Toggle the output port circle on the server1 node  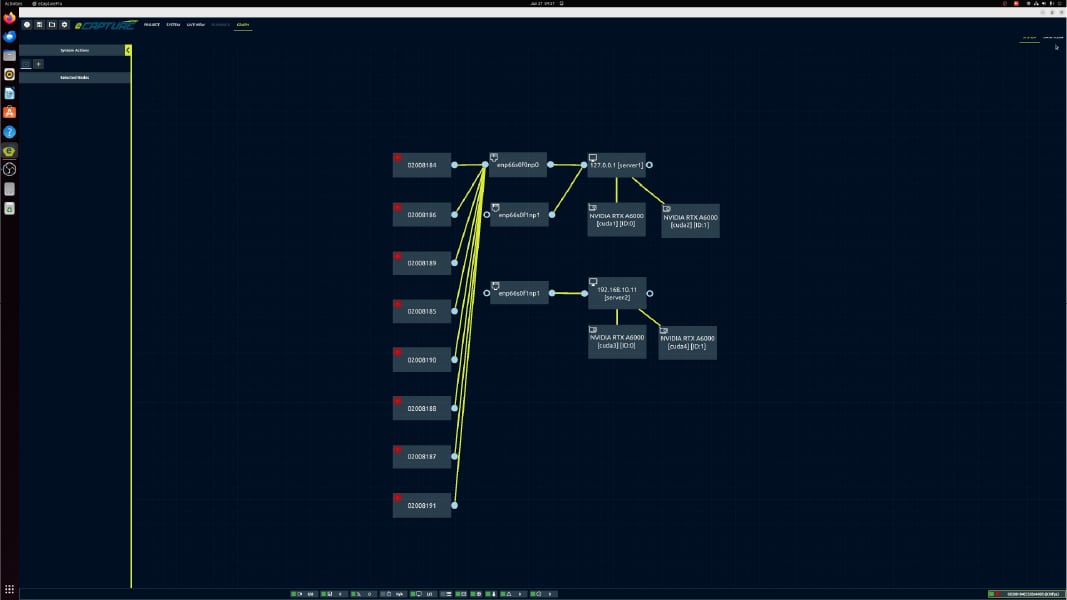tap(650, 164)
